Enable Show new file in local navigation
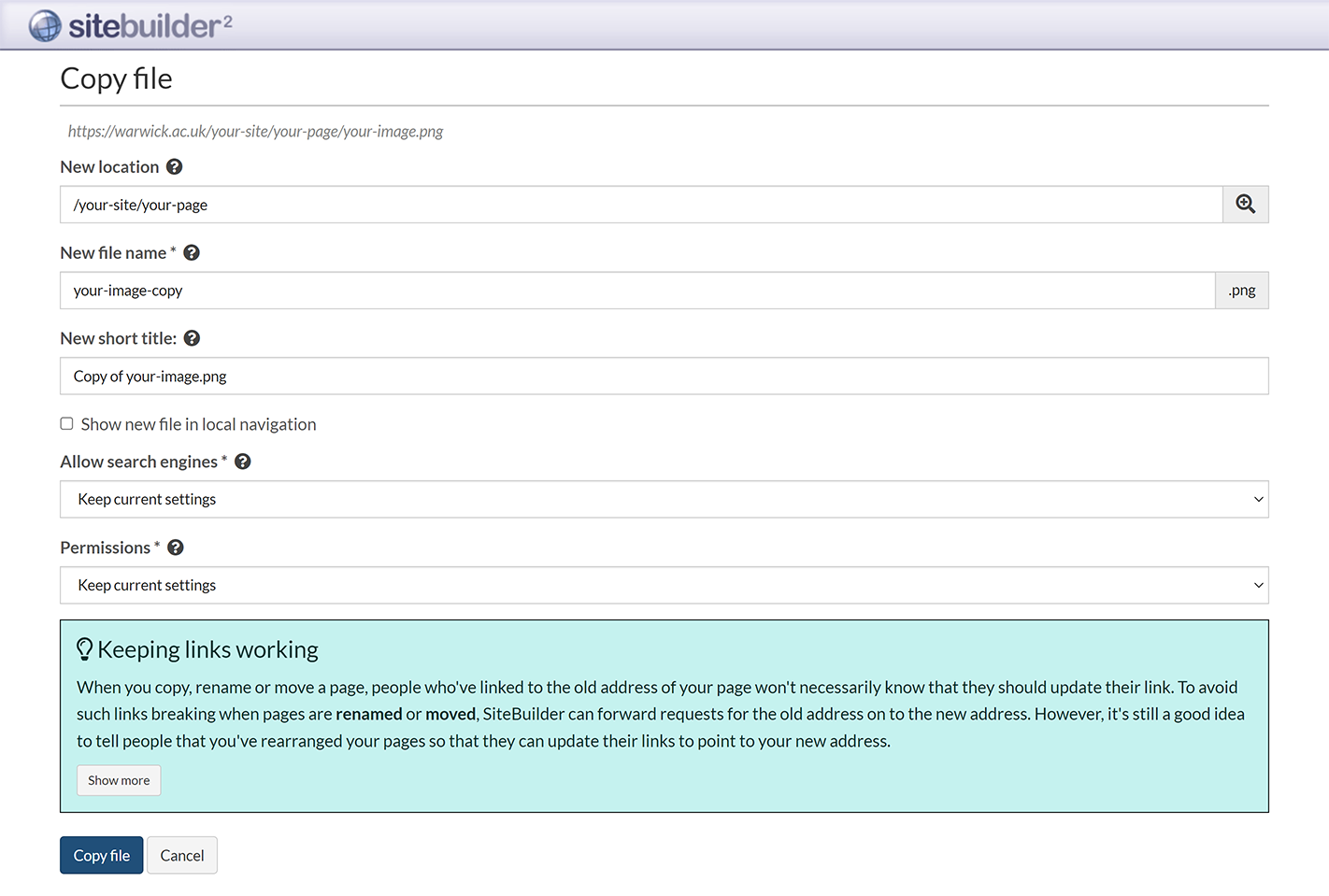 point(67,424)
